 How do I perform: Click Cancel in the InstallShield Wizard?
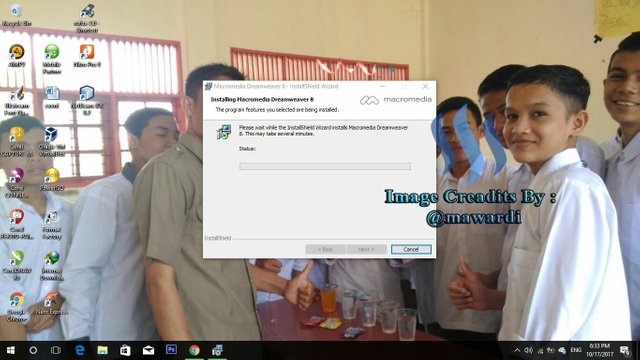(411, 249)
